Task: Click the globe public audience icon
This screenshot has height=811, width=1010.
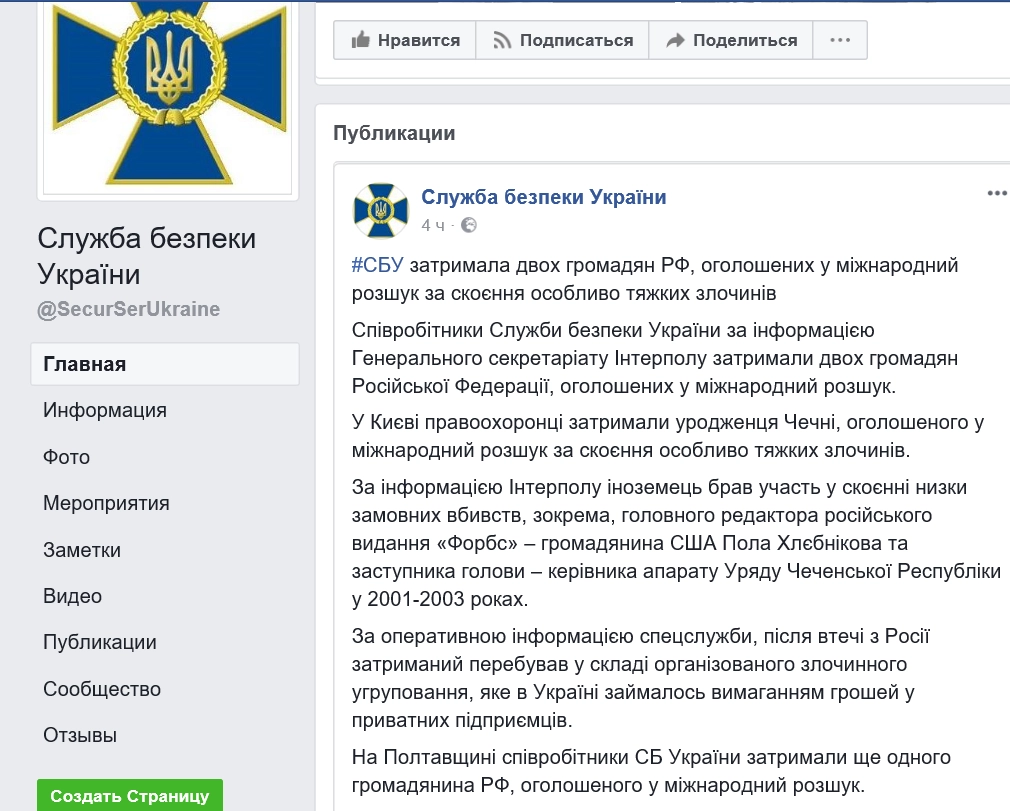Action: [469, 225]
